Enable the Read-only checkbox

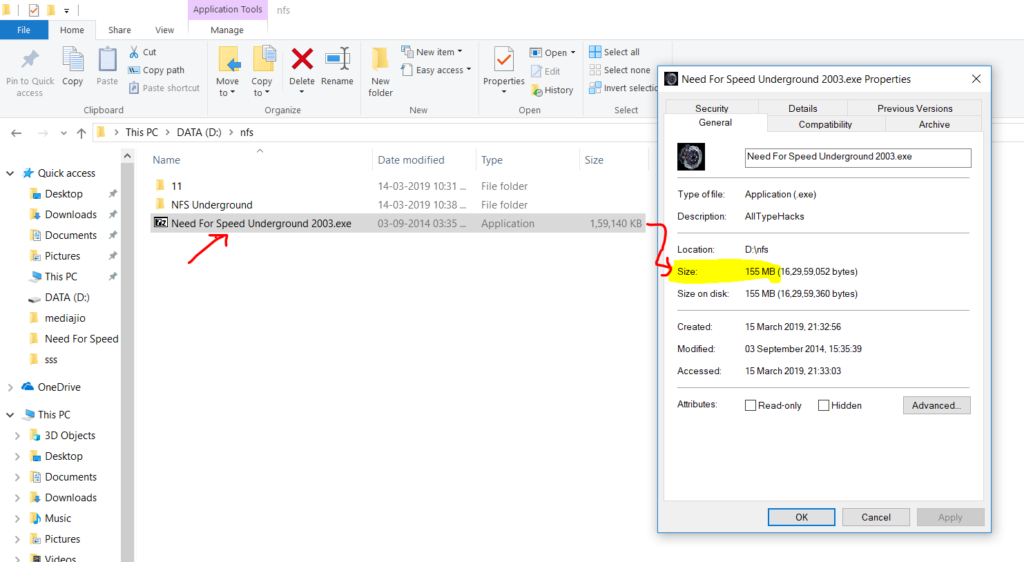point(750,406)
